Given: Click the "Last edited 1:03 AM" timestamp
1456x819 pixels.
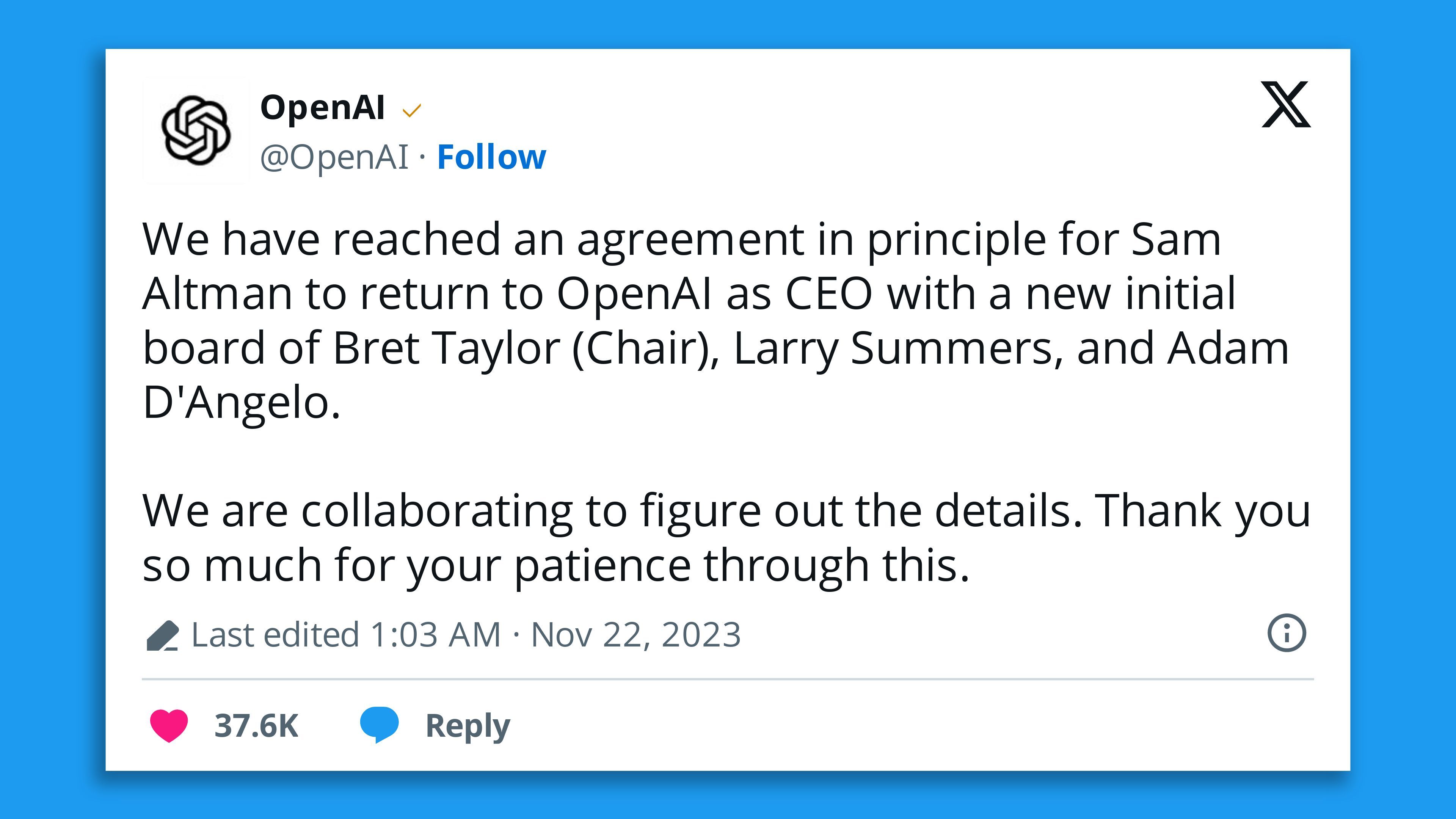Looking at the screenshot, I should click(x=346, y=635).
